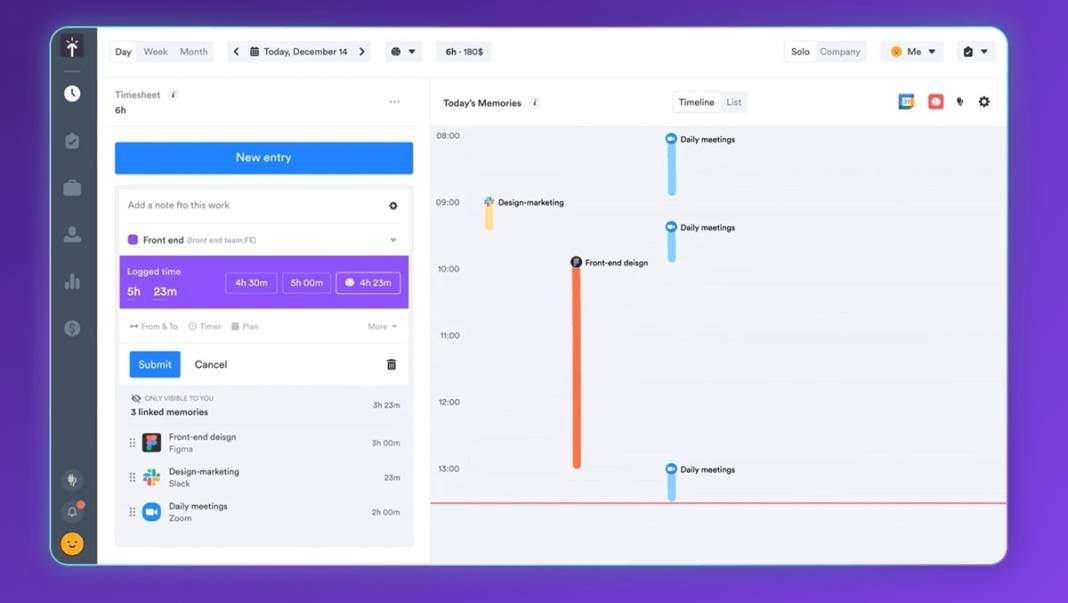Open Today's Memories settings gear
The height and width of the screenshot is (603, 1068).
click(x=984, y=102)
